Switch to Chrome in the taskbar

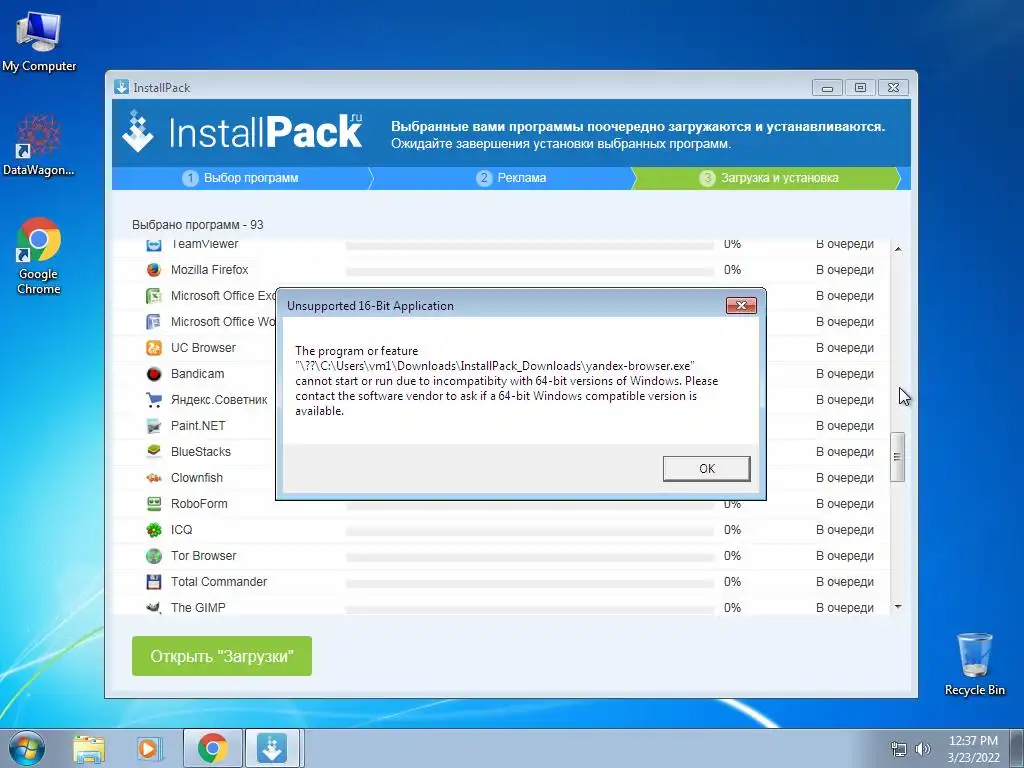click(x=213, y=748)
